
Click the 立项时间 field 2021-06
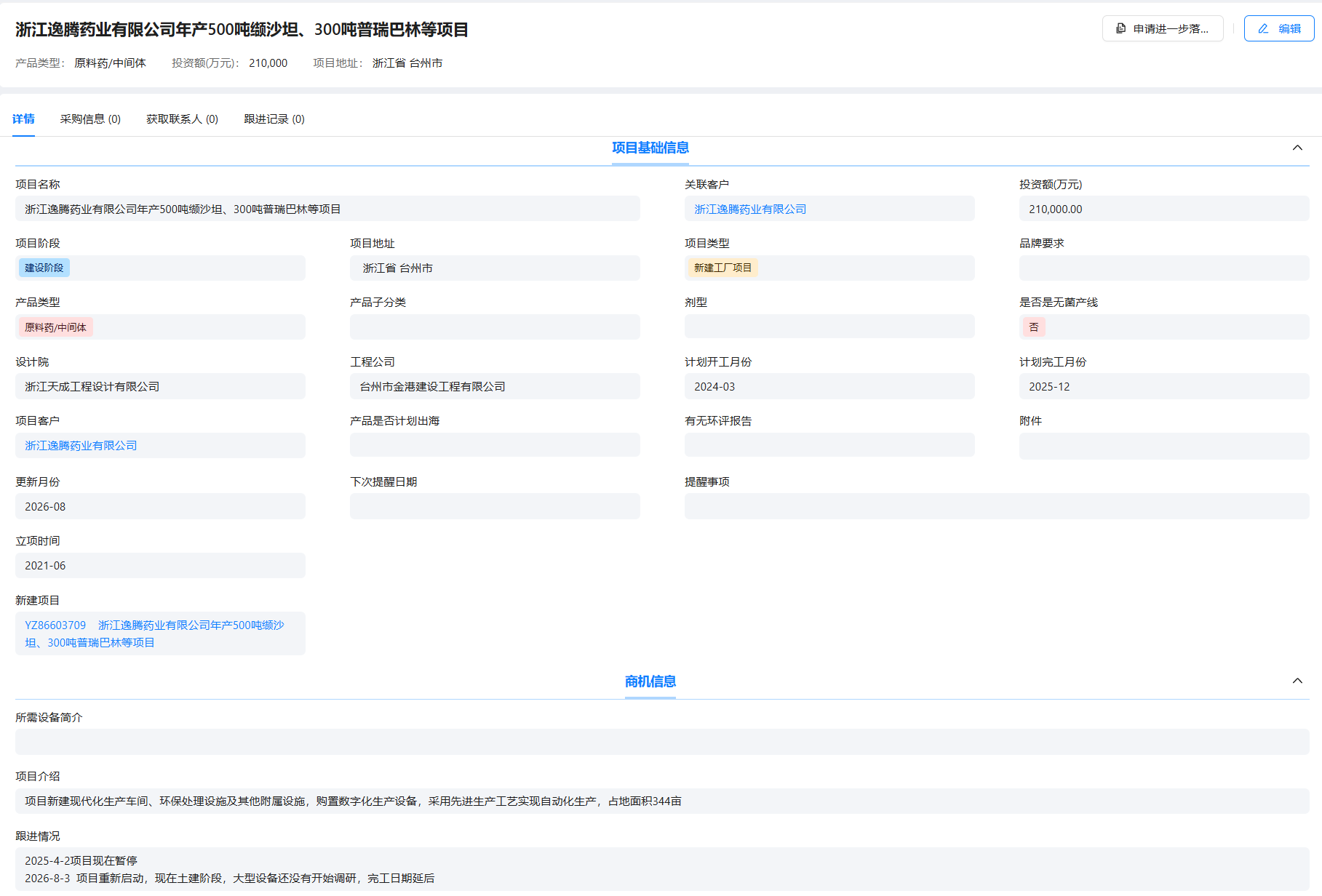(x=160, y=565)
